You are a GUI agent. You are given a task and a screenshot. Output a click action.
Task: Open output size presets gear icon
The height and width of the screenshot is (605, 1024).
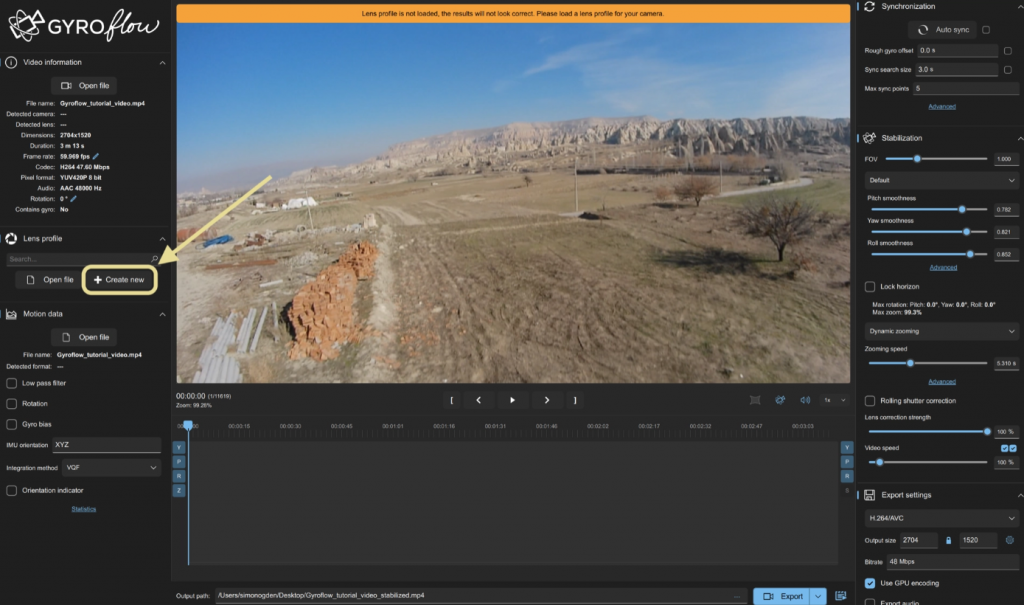click(x=1010, y=540)
